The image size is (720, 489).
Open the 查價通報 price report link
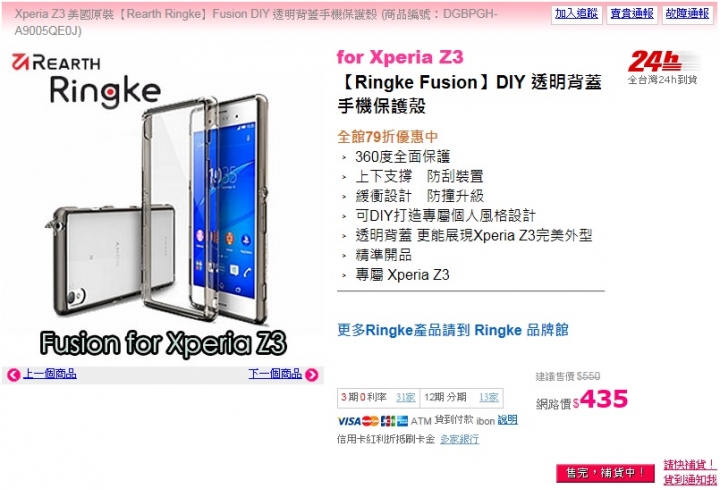(x=632, y=14)
